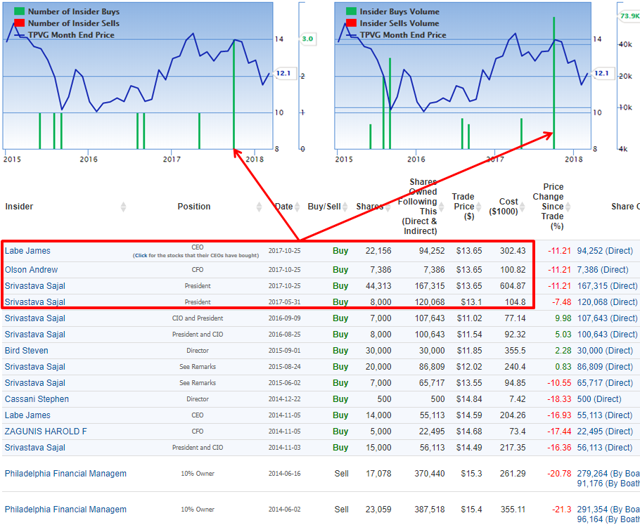Open ZAGUNIS HAROLD F insider link
This screenshot has height=525, width=640.
point(46,432)
